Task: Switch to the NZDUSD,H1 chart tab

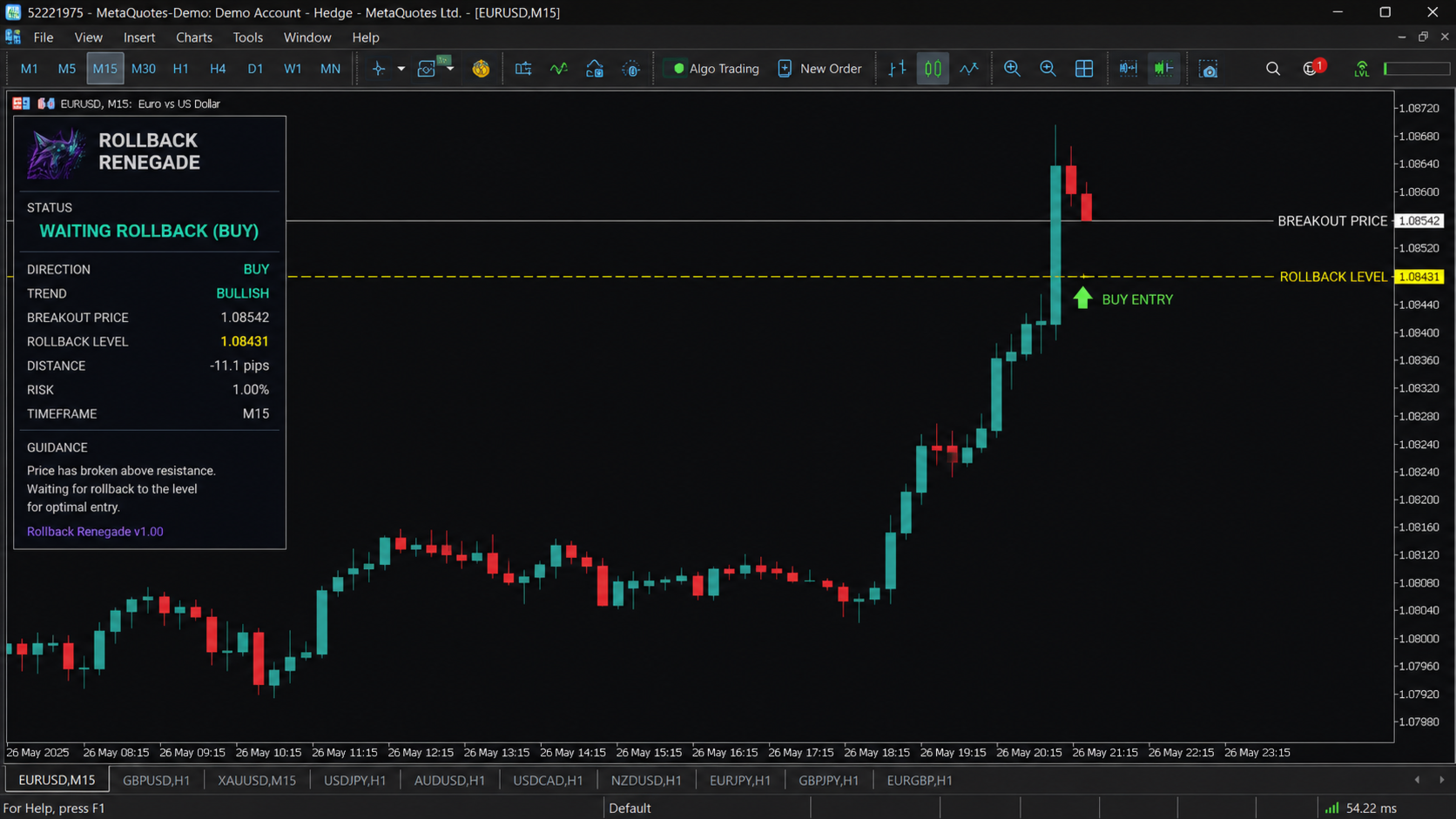Action: (645, 780)
